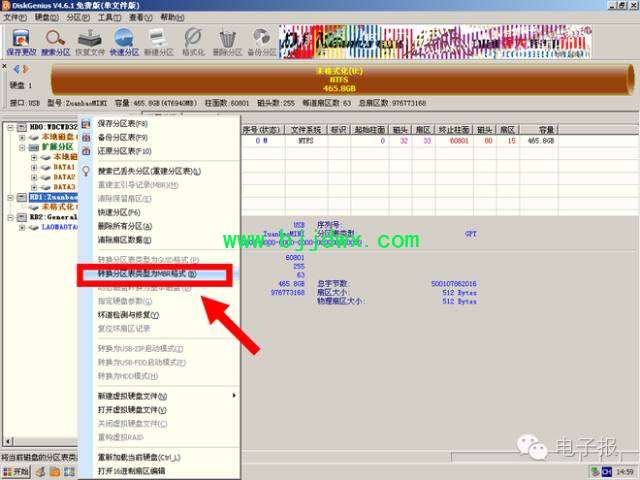Expand the DATA2 partition node
The width and height of the screenshot is (640, 480).
tap(34, 177)
